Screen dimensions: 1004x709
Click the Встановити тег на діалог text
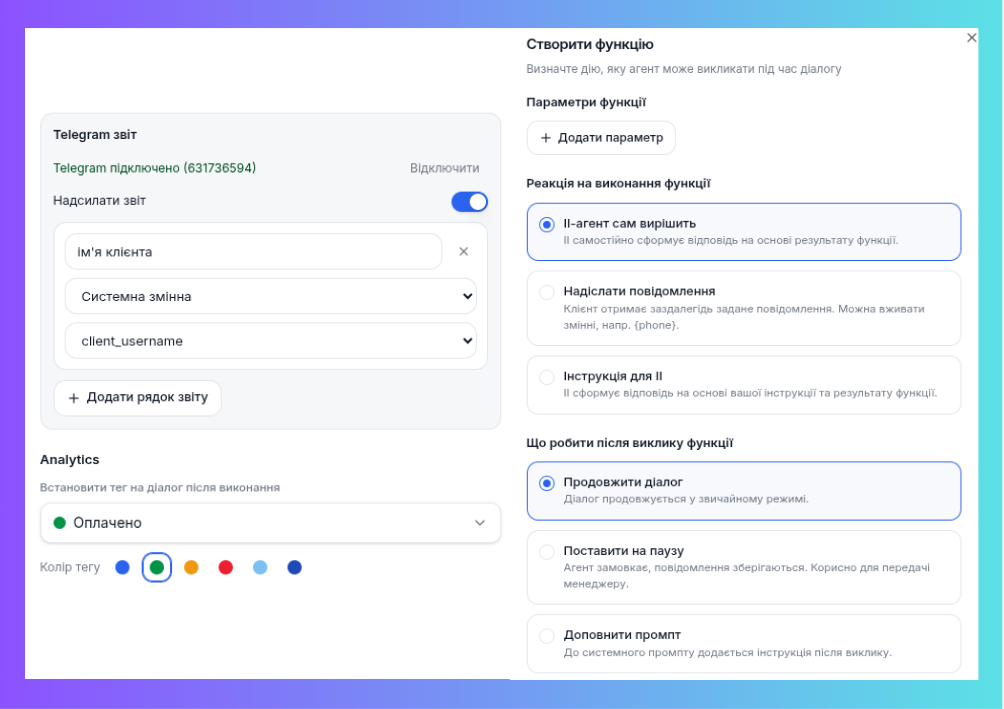pyautogui.click(x=160, y=487)
